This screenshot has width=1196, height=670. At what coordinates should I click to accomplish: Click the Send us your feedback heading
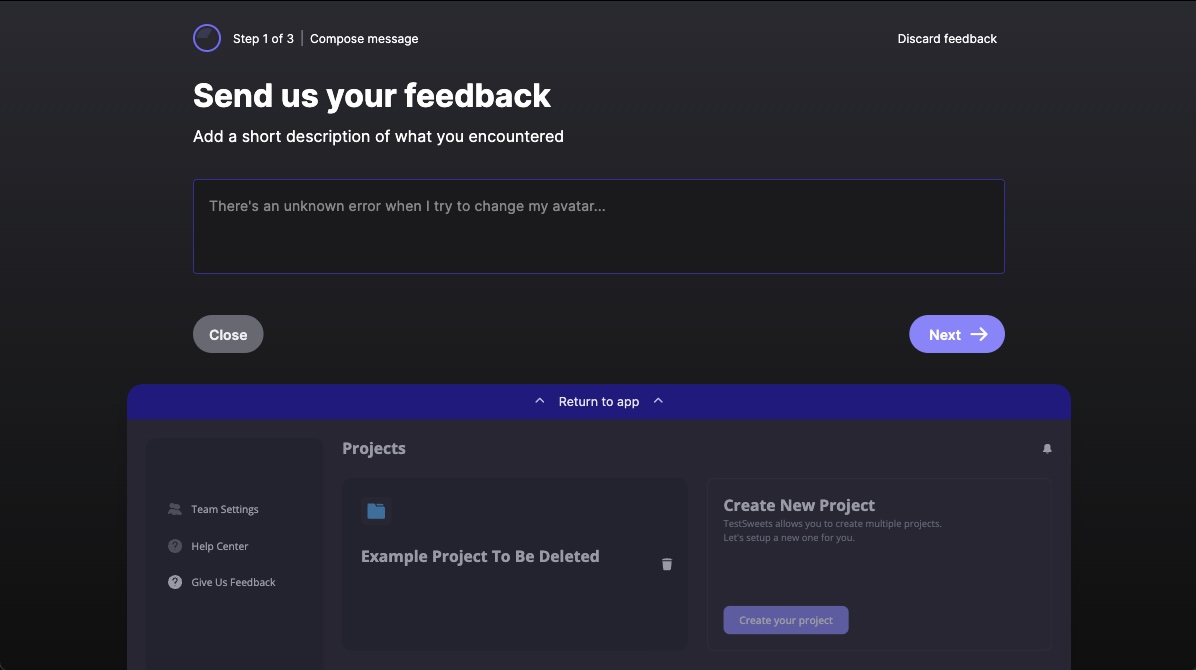371,96
